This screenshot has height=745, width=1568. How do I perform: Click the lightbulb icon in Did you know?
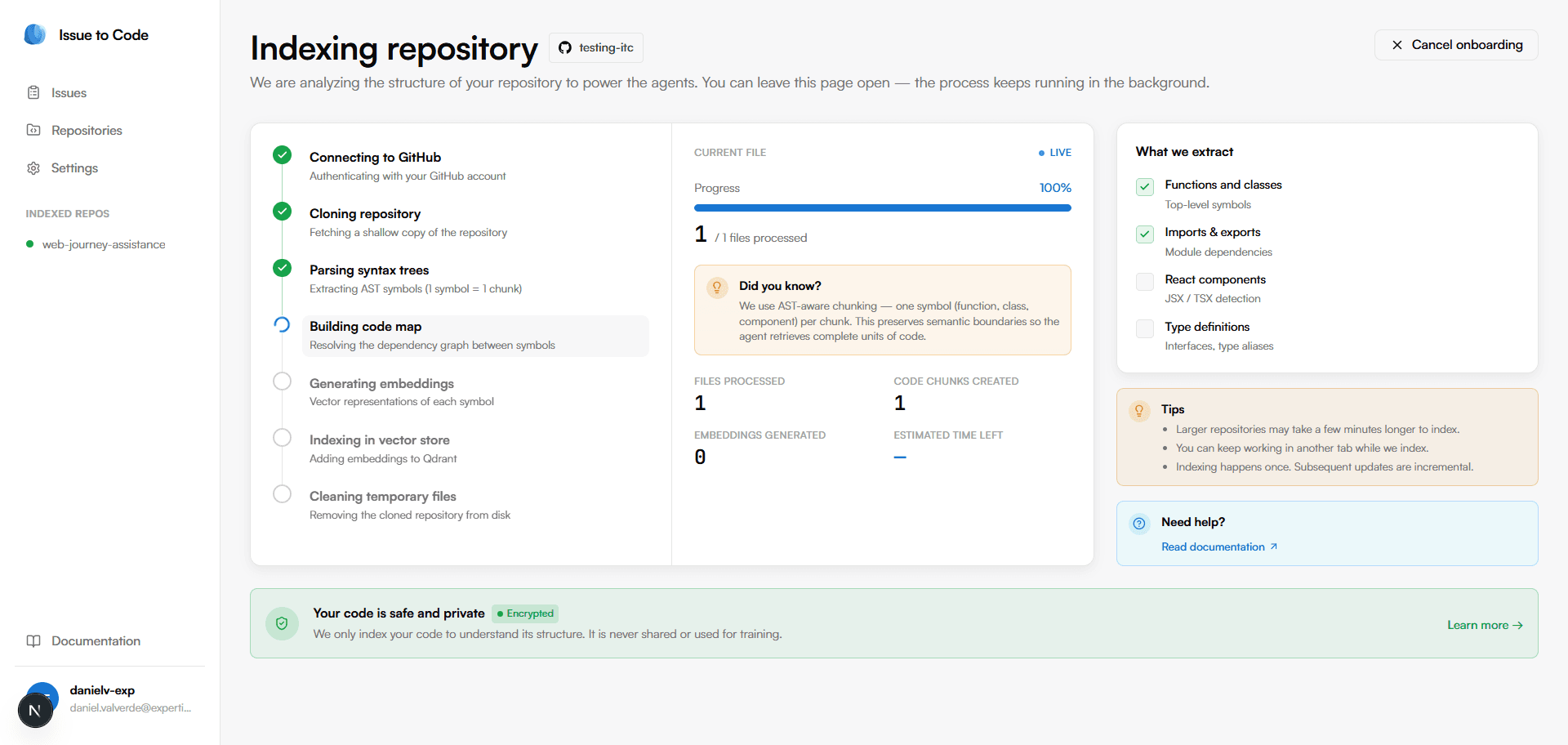pyautogui.click(x=717, y=288)
